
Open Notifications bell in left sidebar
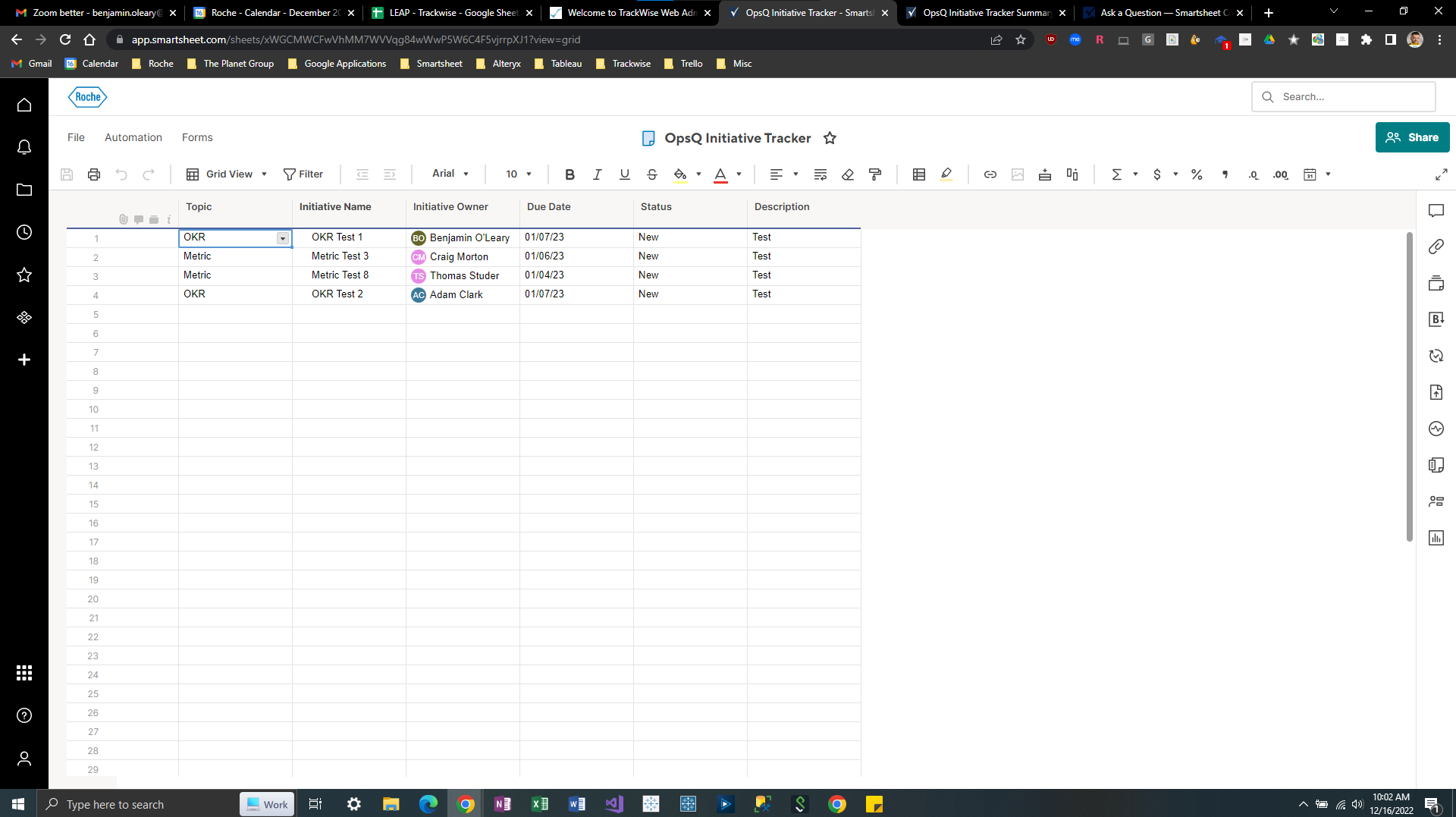click(24, 147)
